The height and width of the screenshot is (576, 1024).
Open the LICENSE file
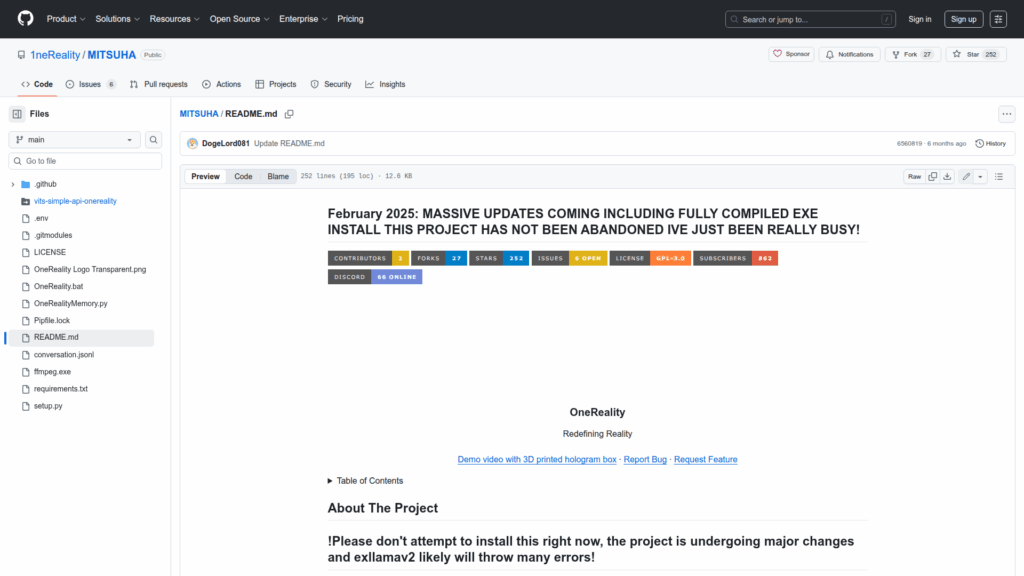click(x=50, y=252)
